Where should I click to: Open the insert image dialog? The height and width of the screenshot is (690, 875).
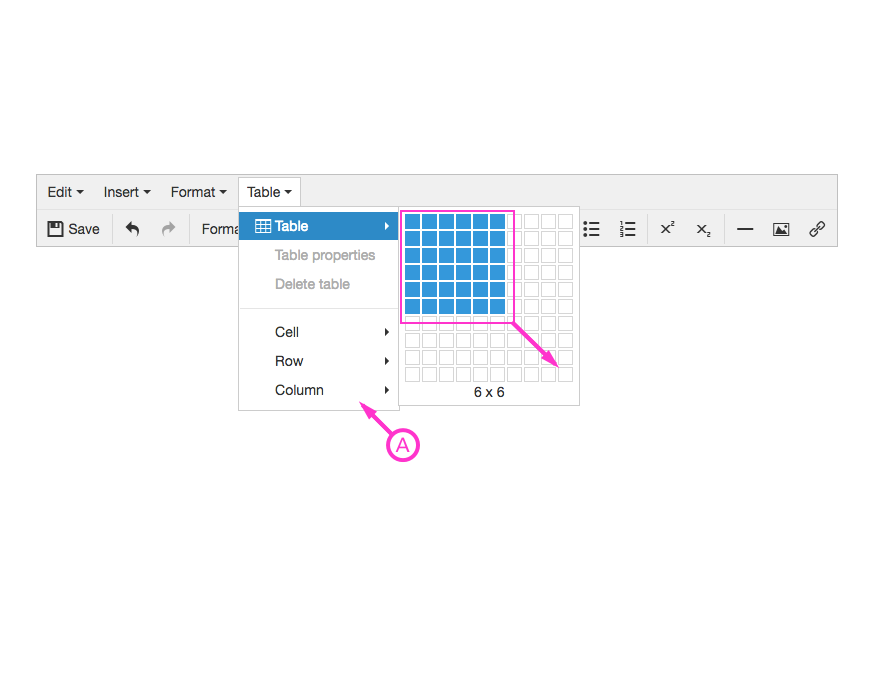[x=781, y=229]
